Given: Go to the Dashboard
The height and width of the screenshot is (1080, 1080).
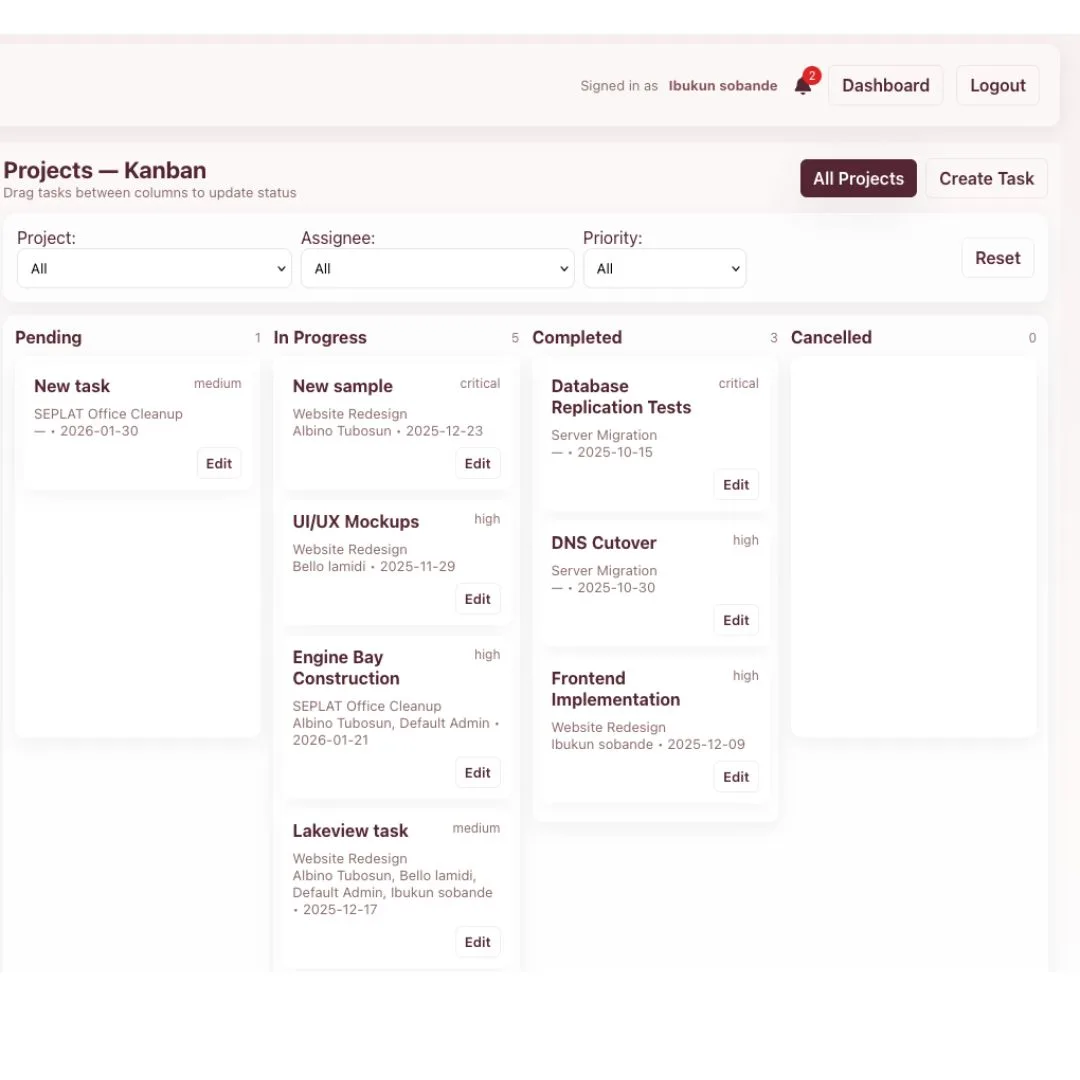Looking at the screenshot, I should click(x=885, y=85).
